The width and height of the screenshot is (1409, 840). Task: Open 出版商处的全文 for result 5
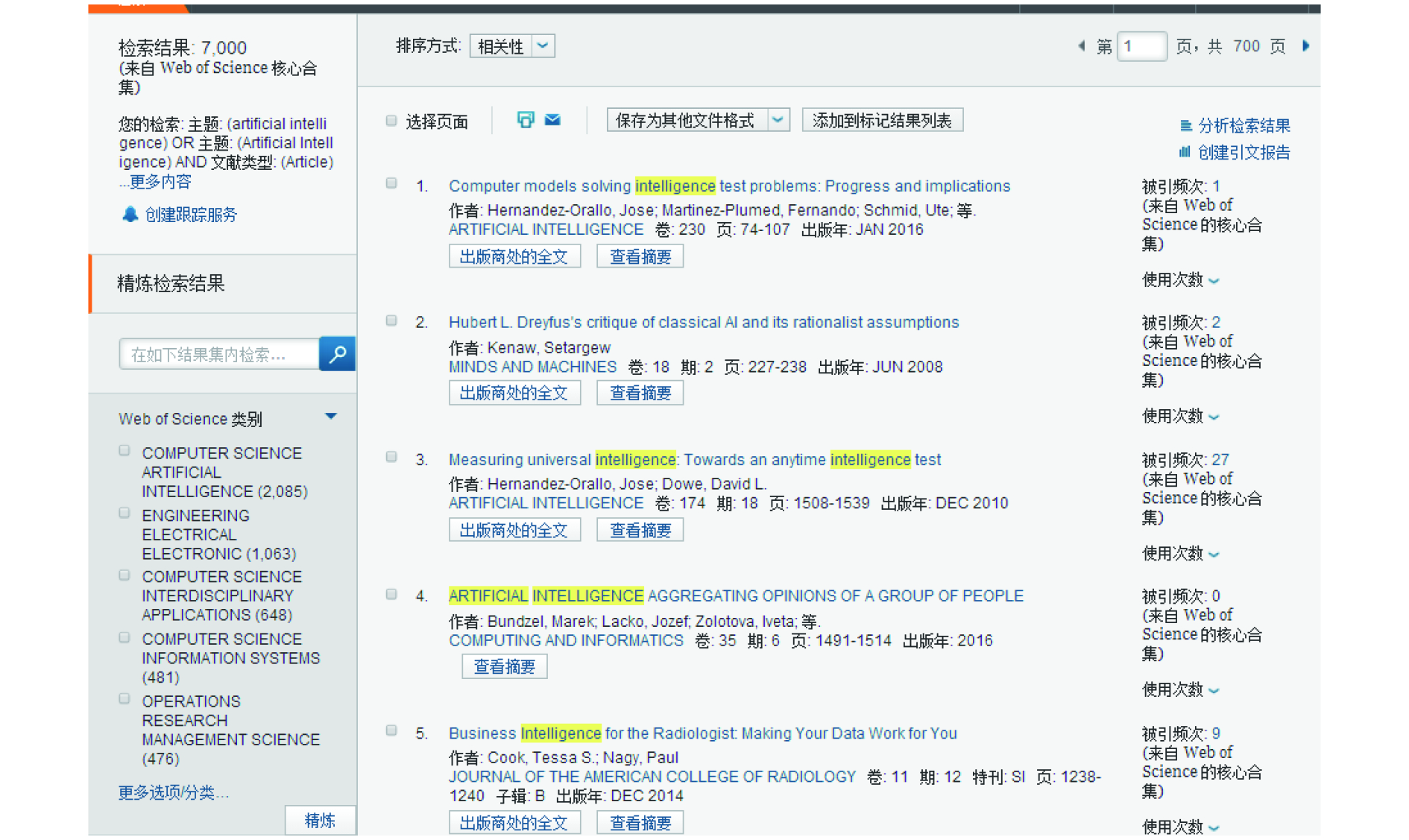[x=514, y=823]
